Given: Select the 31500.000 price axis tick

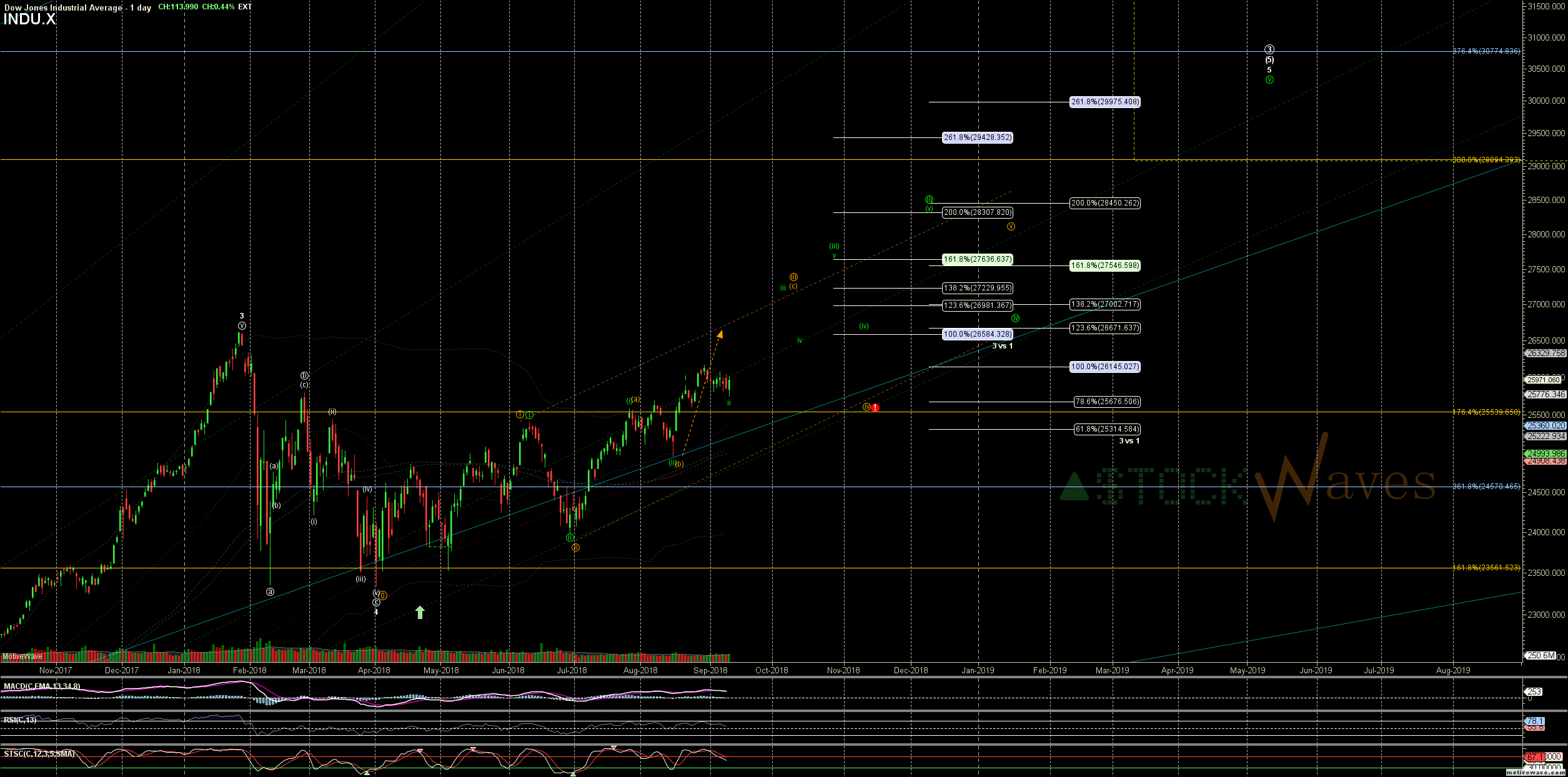Looking at the screenshot, I should pyautogui.click(x=1546, y=6).
